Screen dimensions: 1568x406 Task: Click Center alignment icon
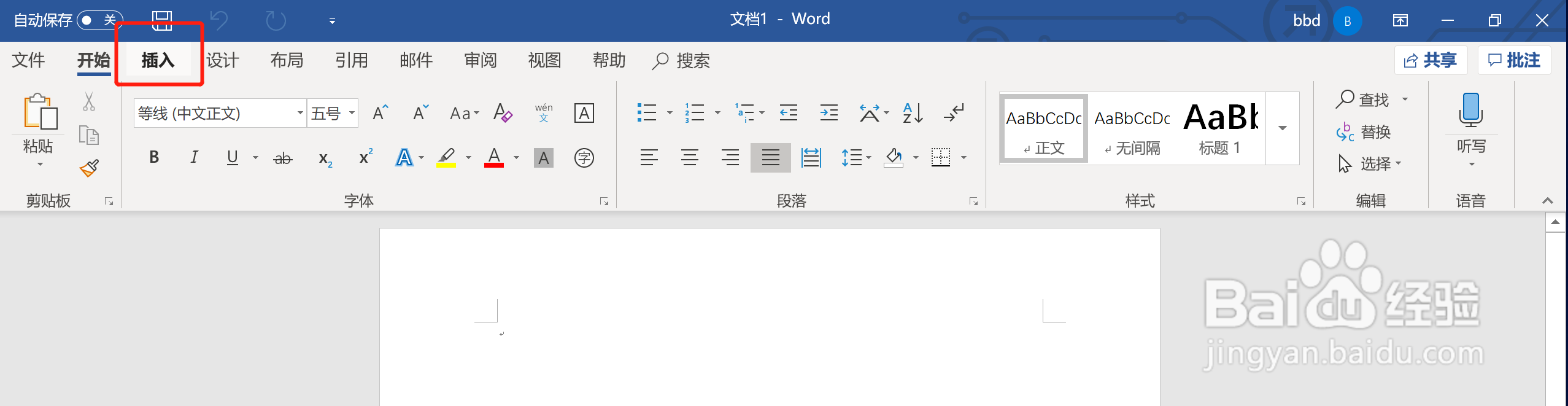pos(690,158)
